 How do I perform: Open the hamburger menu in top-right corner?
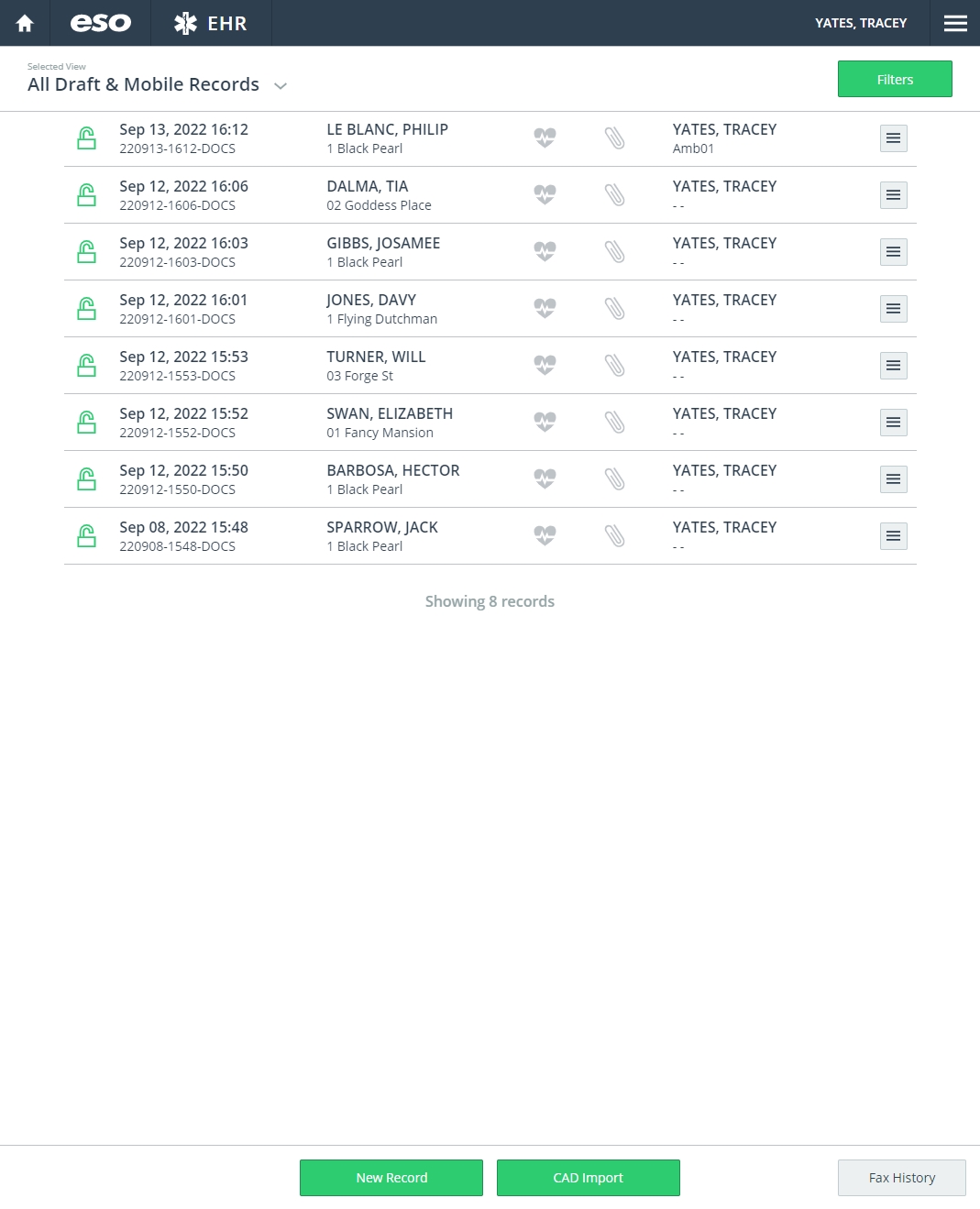955,23
